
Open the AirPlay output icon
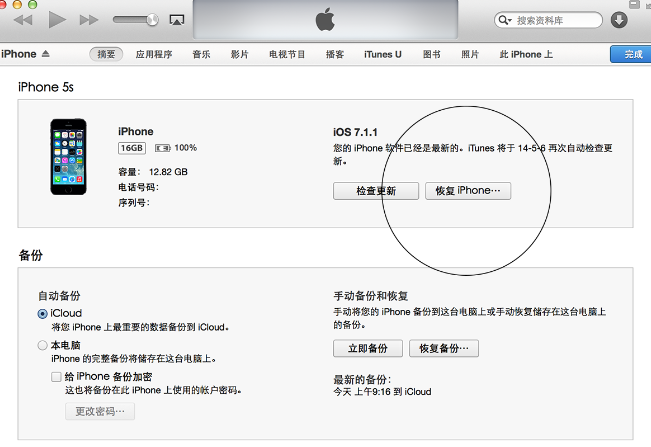pos(177,20)
